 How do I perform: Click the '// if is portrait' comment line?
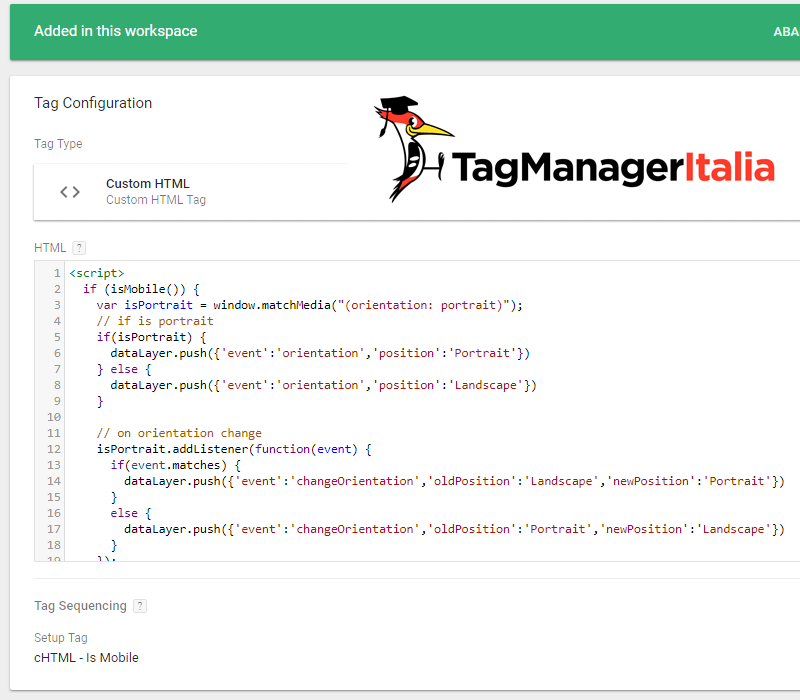(x=155, y=321)
